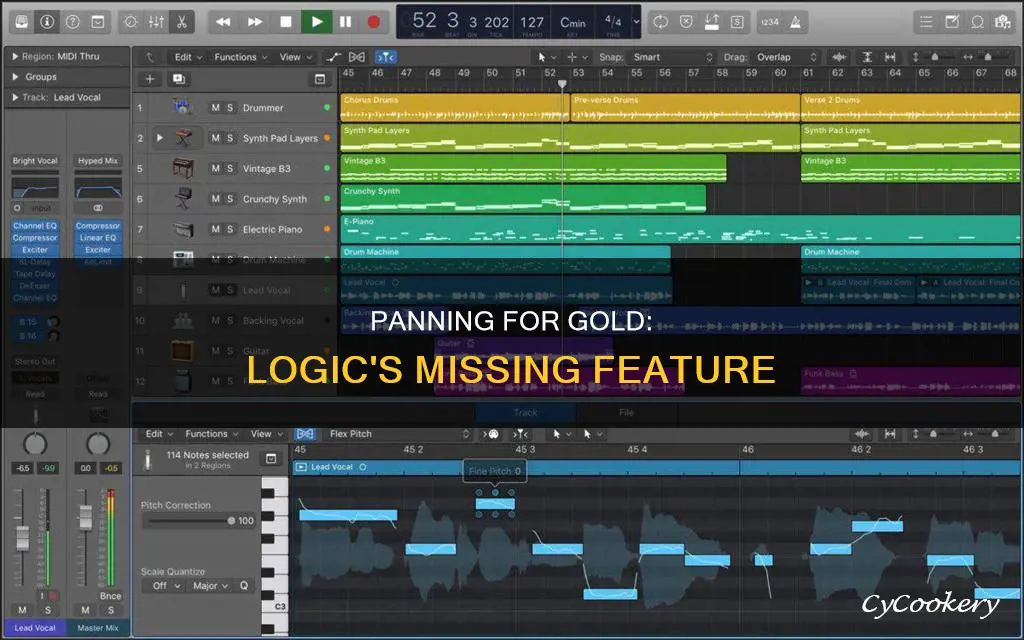Open tracks area Edit menu
This screenshot has height=640, width=1024.
(x=188, y=57)
